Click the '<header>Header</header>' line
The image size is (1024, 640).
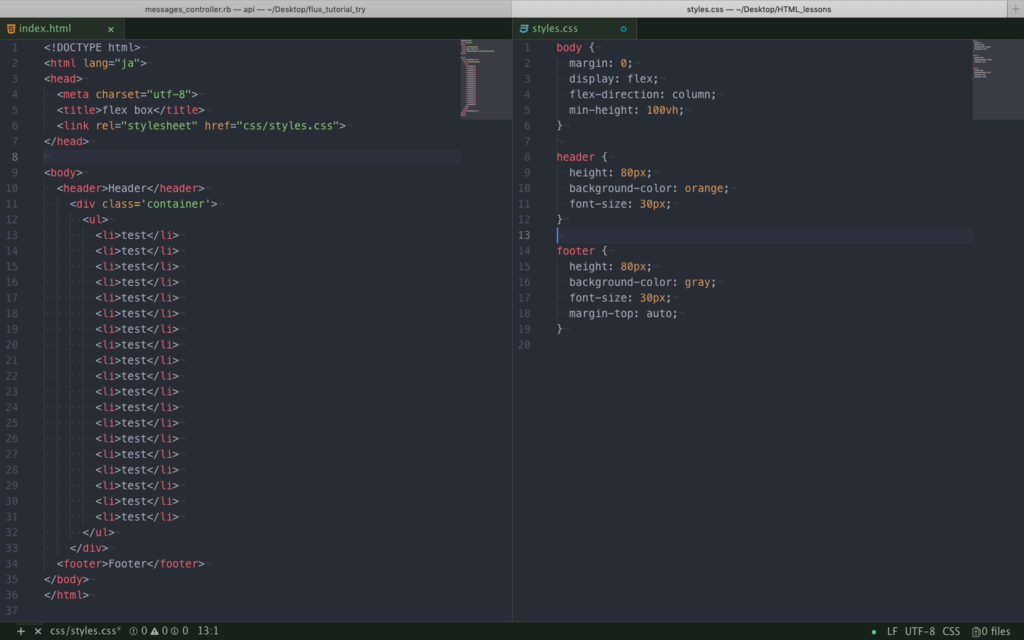click(x=131, y=189)
